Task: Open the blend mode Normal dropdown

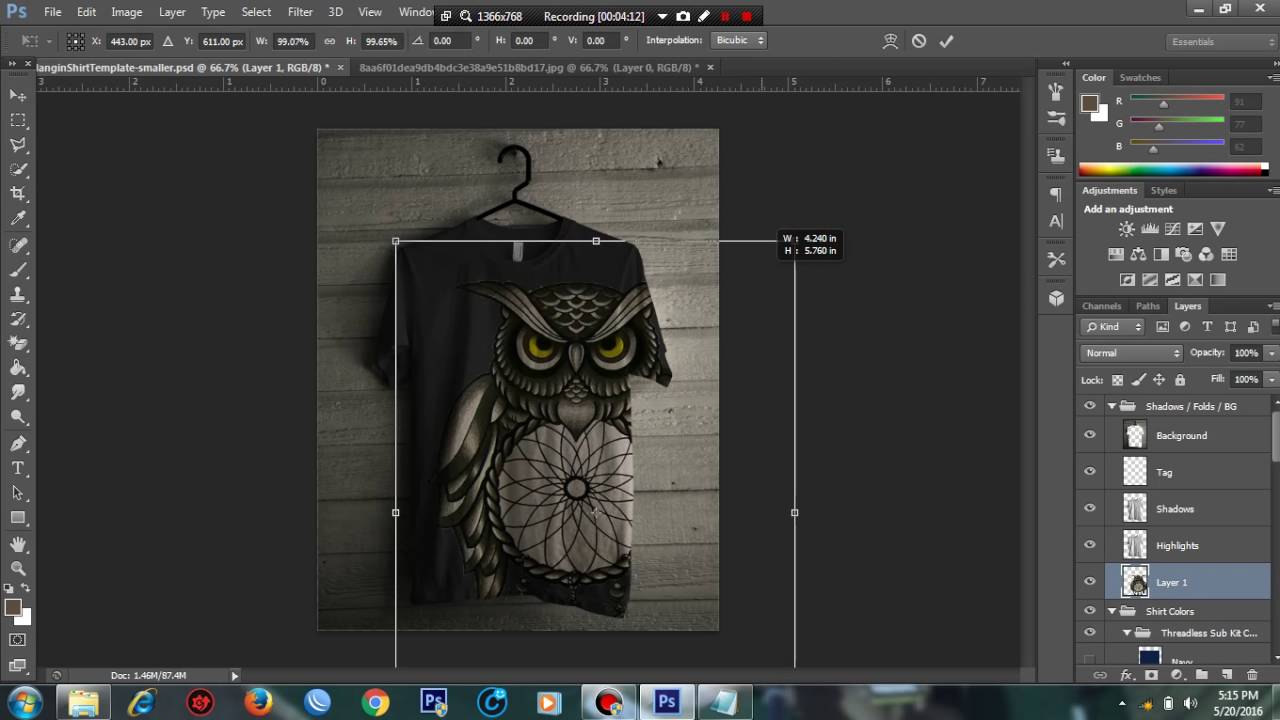Action: click(x=1132, y=353)
